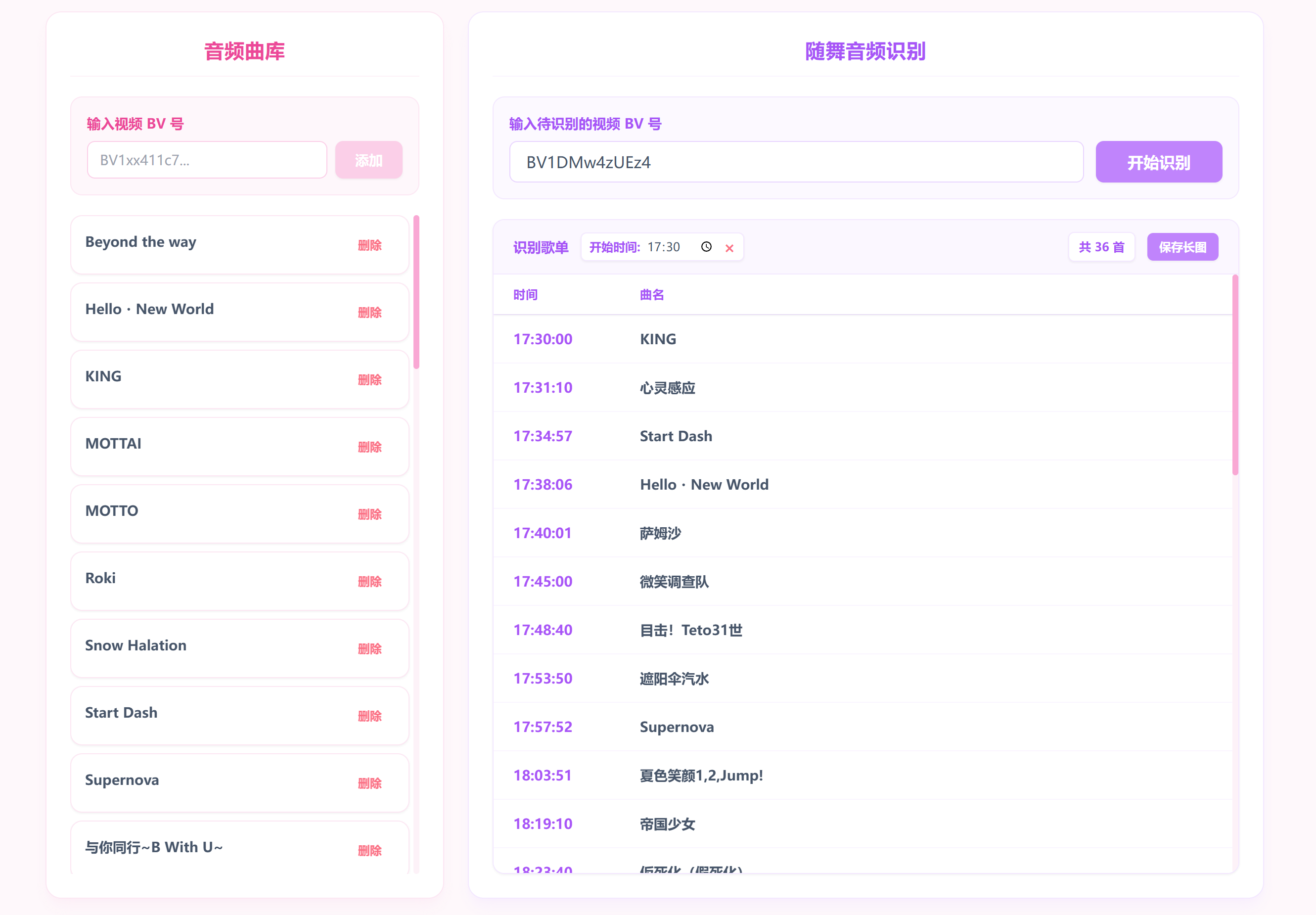Click the audio library scrollbar thumb
Viewport: 1316px width, 915px height.
[416, 292]
